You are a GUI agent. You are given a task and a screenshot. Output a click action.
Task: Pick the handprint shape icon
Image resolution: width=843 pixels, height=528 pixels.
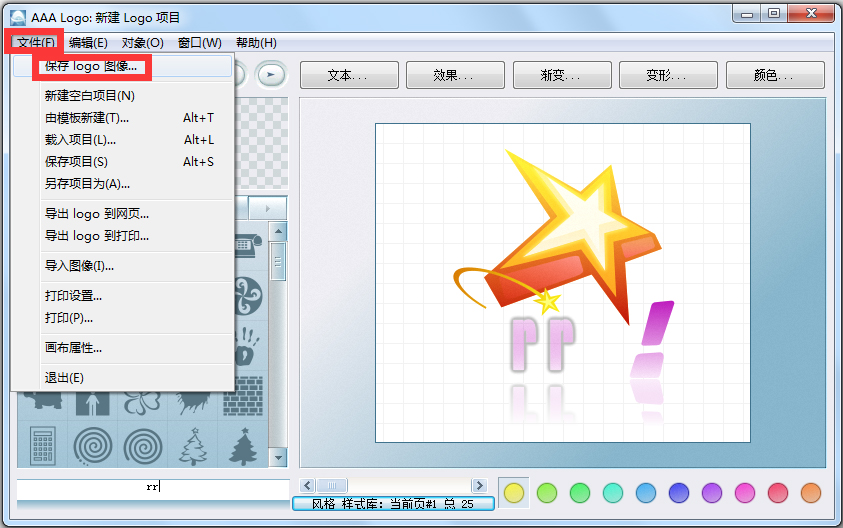247,345
